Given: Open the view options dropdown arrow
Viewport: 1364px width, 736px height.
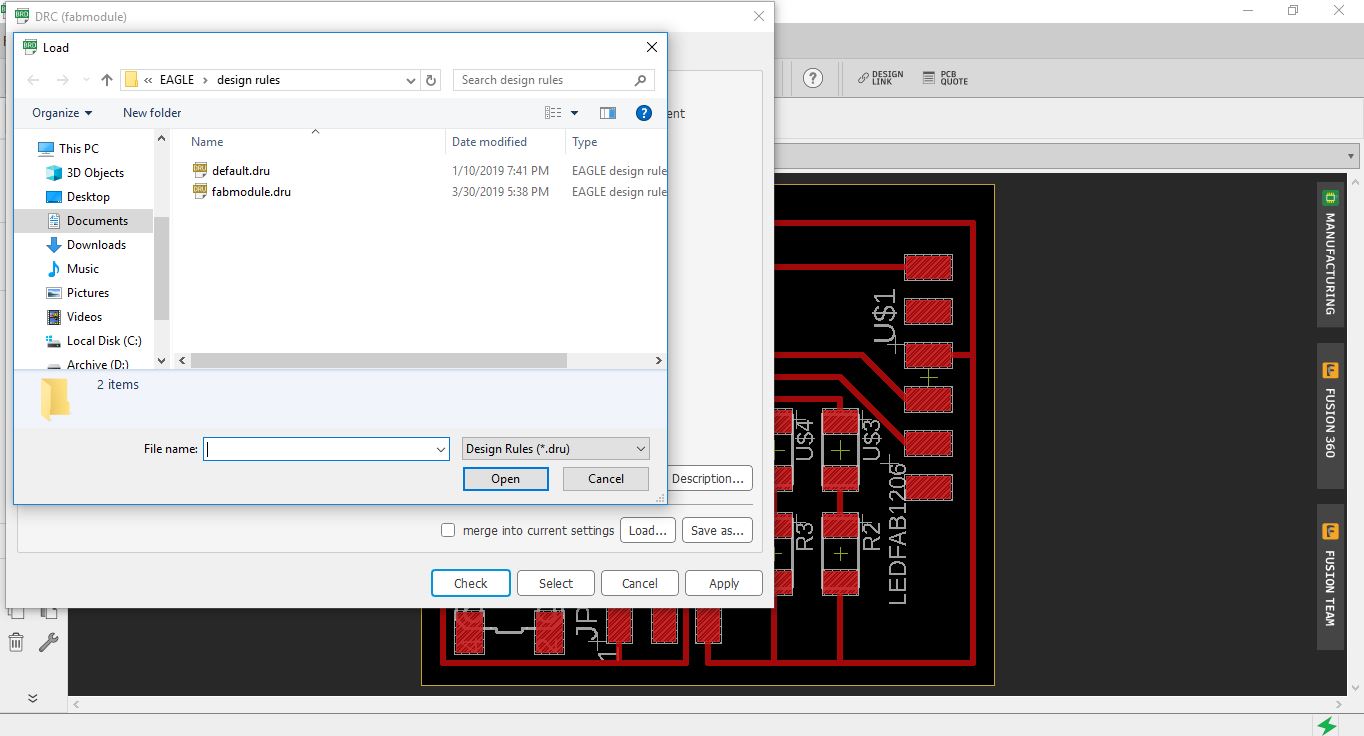Looking at the screenshot, I should click(574, 113).
